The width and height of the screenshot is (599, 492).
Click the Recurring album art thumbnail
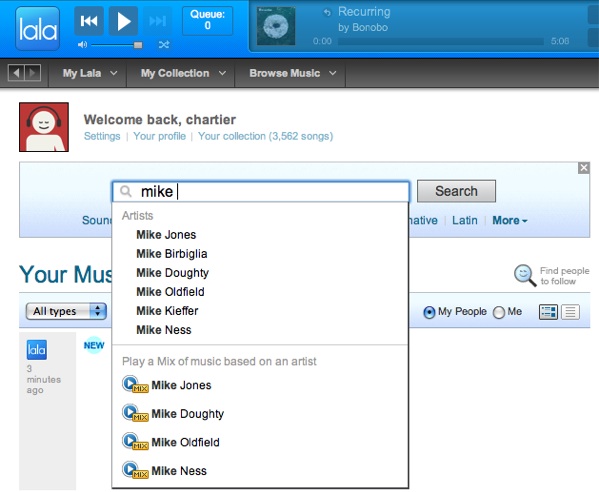276,26
